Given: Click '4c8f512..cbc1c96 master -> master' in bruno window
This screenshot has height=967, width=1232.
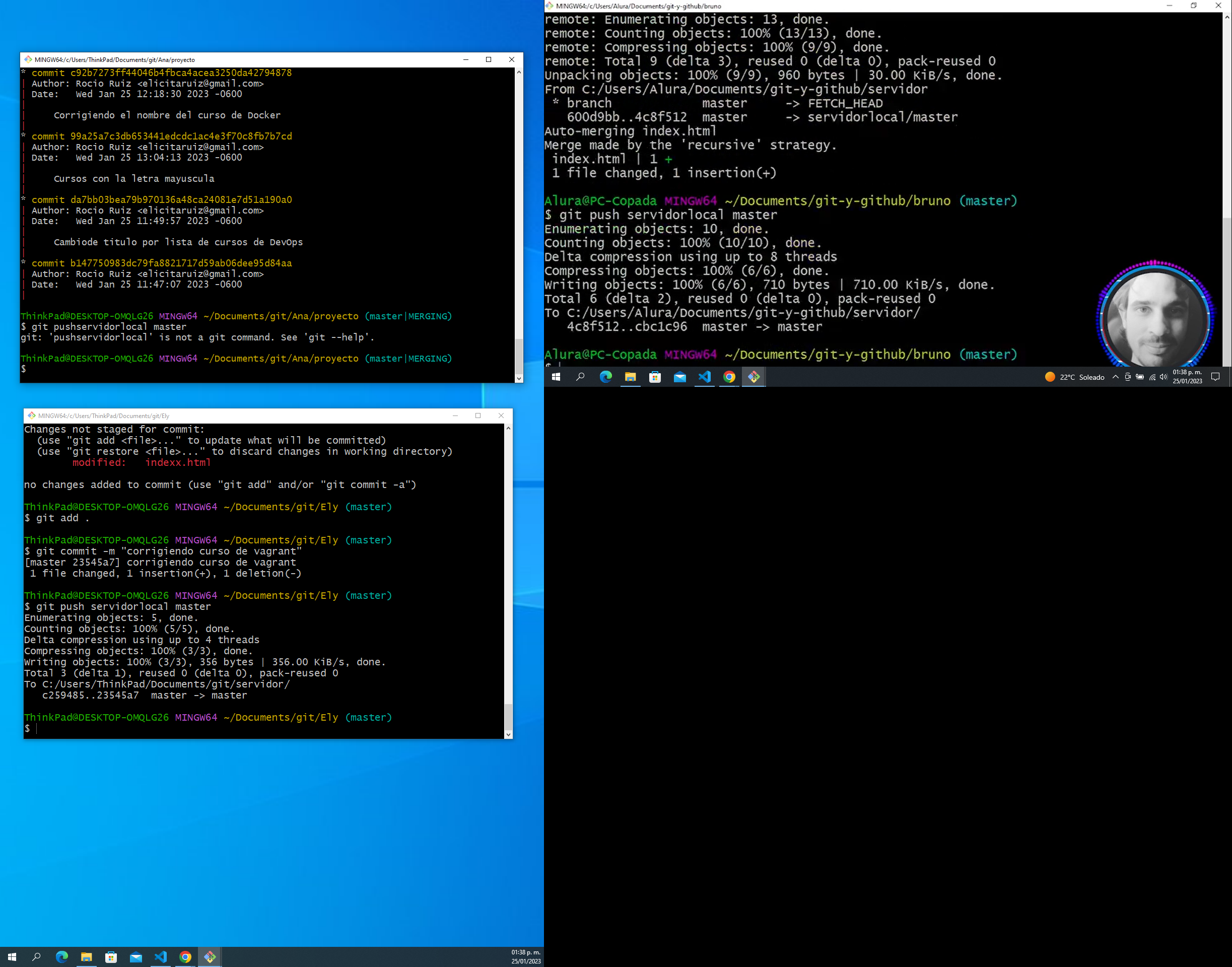Looking at the screenshot, I should click(695, 327).
